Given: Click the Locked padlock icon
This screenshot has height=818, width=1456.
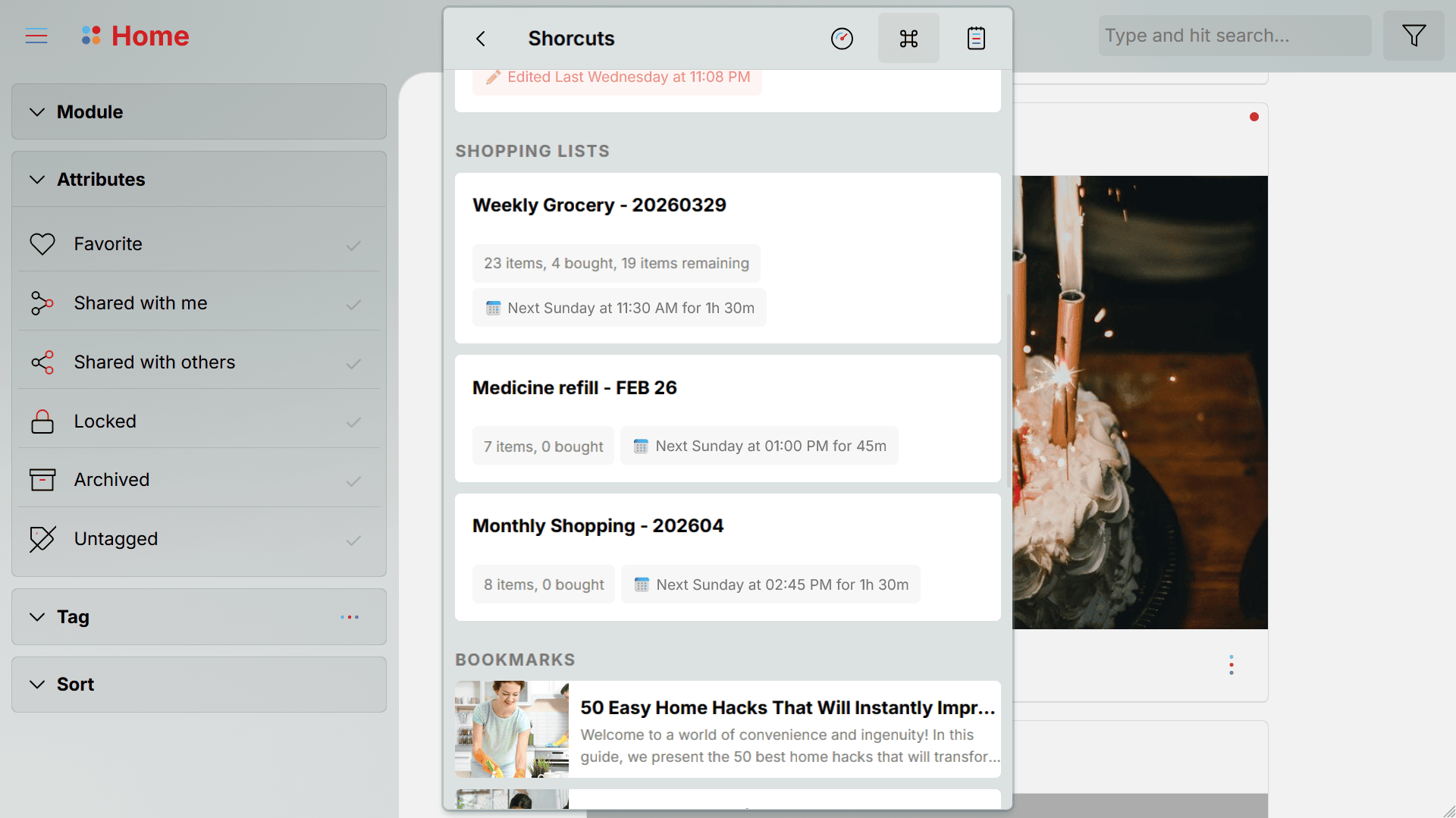Looking at the screenshot, I should click(42, 421).
